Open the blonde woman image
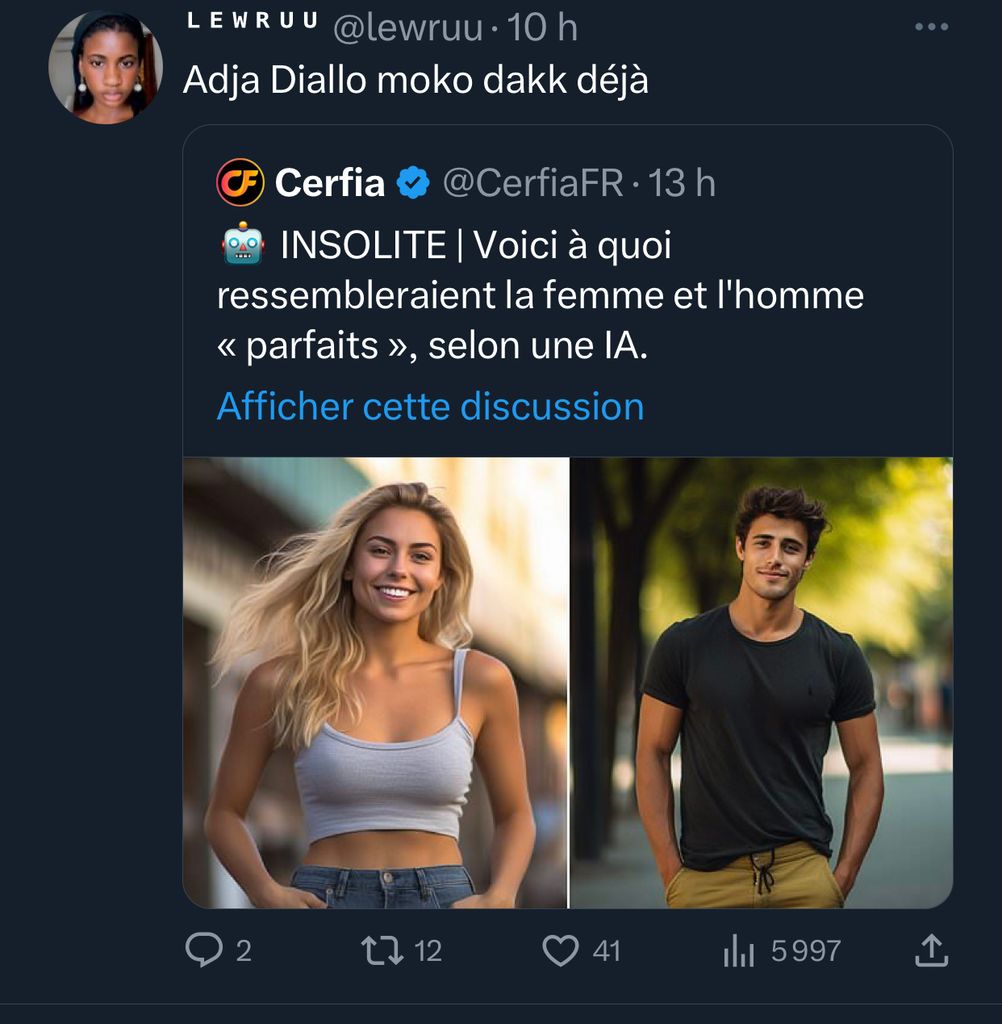Screen dimensions: 1002x1024 tap(375, 683)
